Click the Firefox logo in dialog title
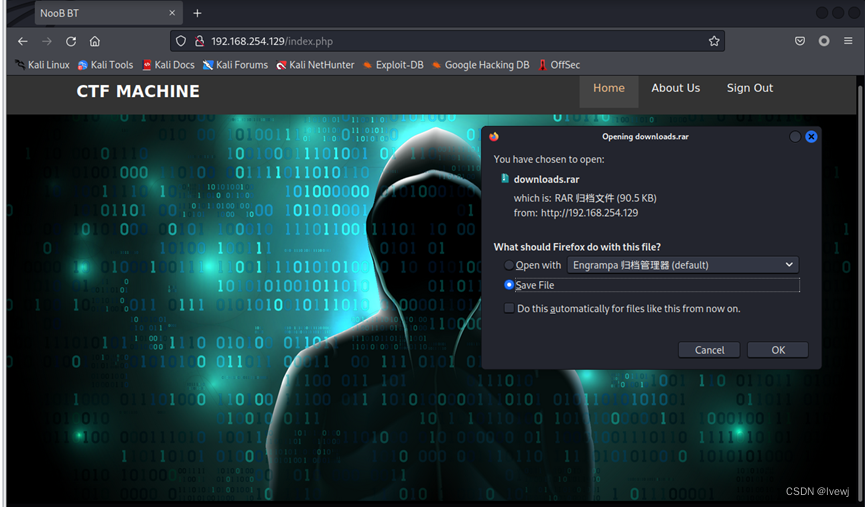 (494, 136)
